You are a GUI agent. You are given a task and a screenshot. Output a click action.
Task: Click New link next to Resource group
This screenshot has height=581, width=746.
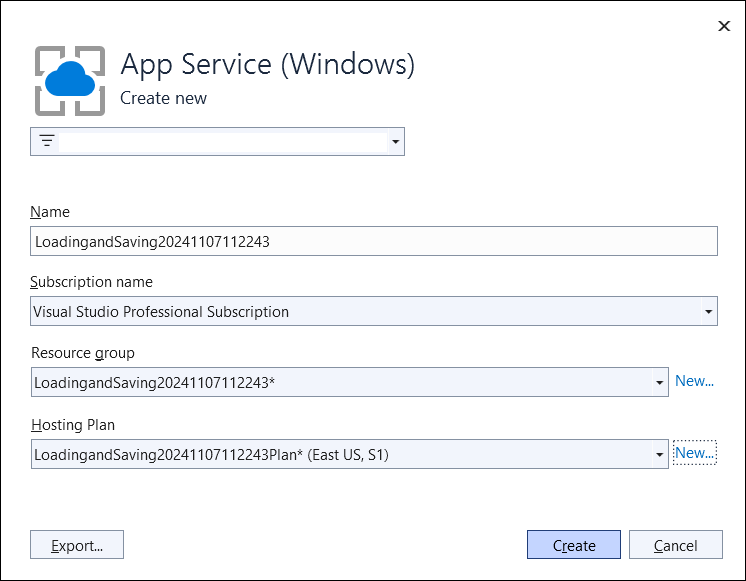pos(694,381)
